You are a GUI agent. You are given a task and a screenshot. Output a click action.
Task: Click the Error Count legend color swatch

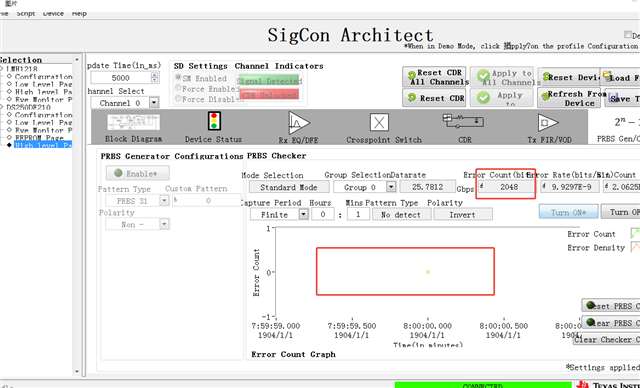pos(635,234)
